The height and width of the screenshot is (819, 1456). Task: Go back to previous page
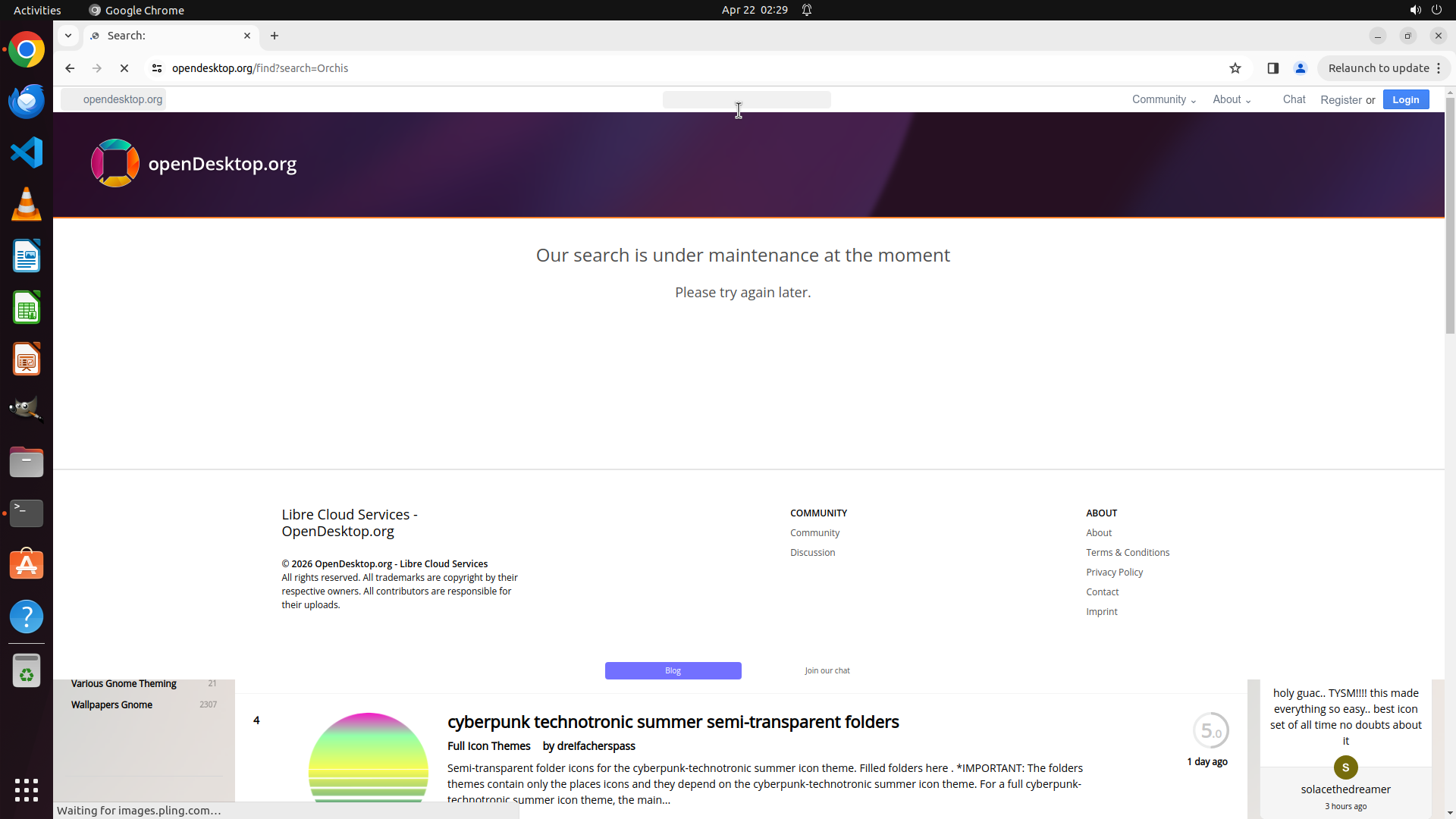tap(70, 68)
